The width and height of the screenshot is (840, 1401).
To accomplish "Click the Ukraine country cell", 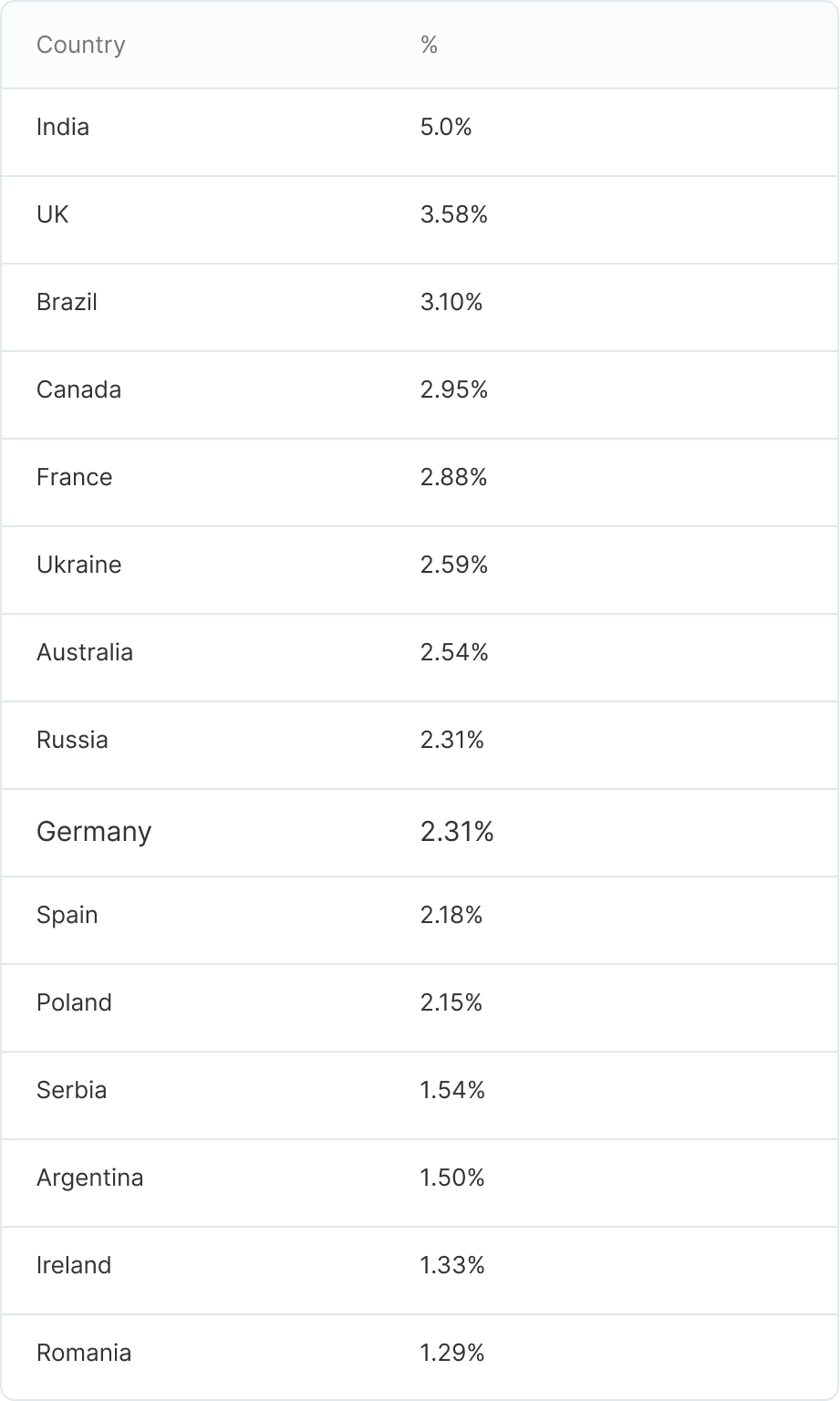I will click(x=78, y=565).
